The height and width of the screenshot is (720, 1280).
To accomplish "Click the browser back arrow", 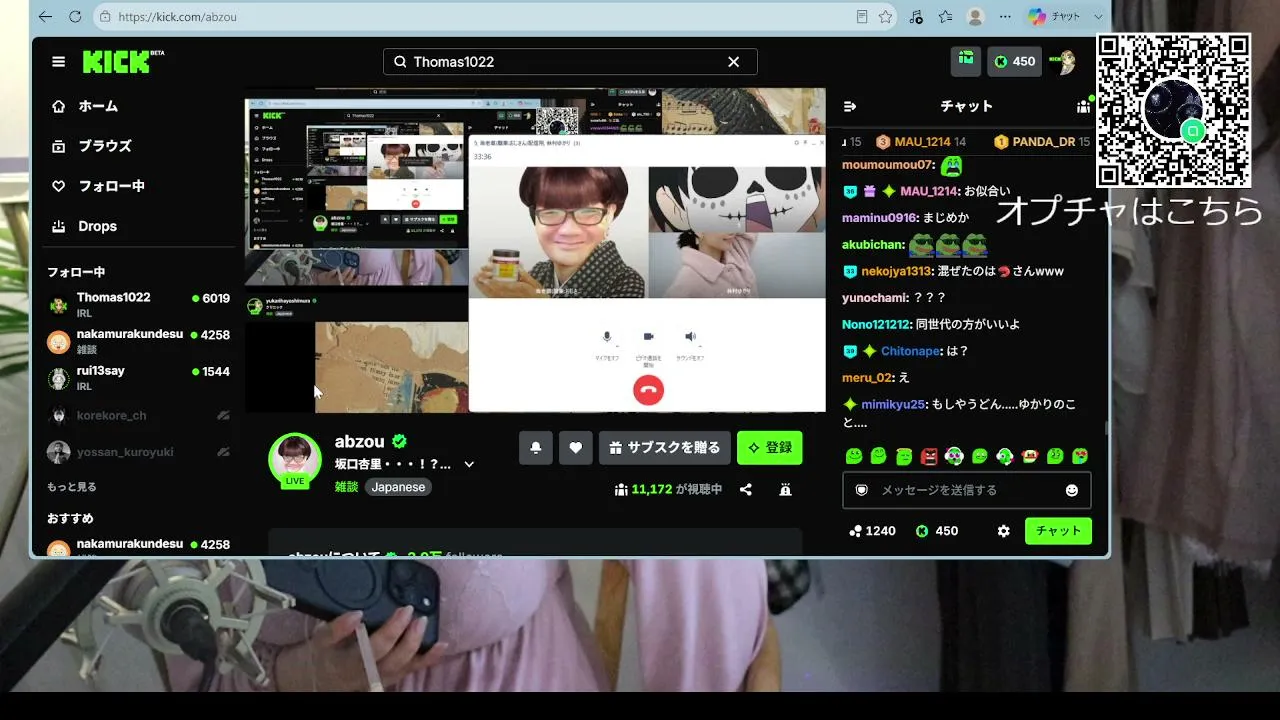I will tap(45, 17).
